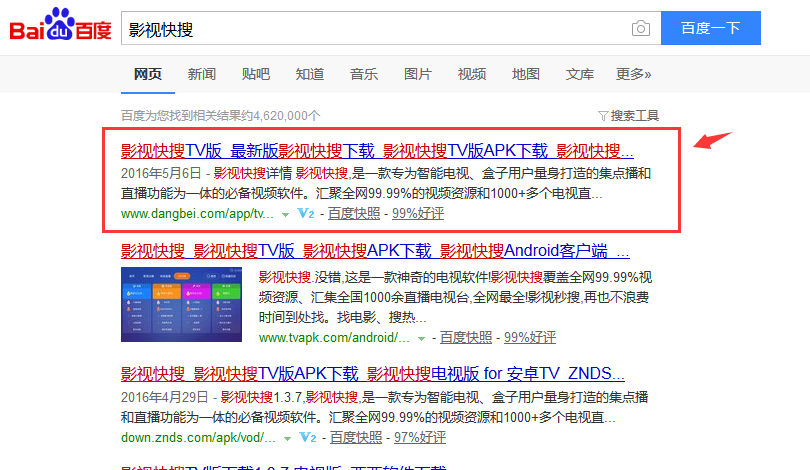Click 99%好评 on the dangbei result
This screenshot has height=470, width=810.
[x=418, y=214]
